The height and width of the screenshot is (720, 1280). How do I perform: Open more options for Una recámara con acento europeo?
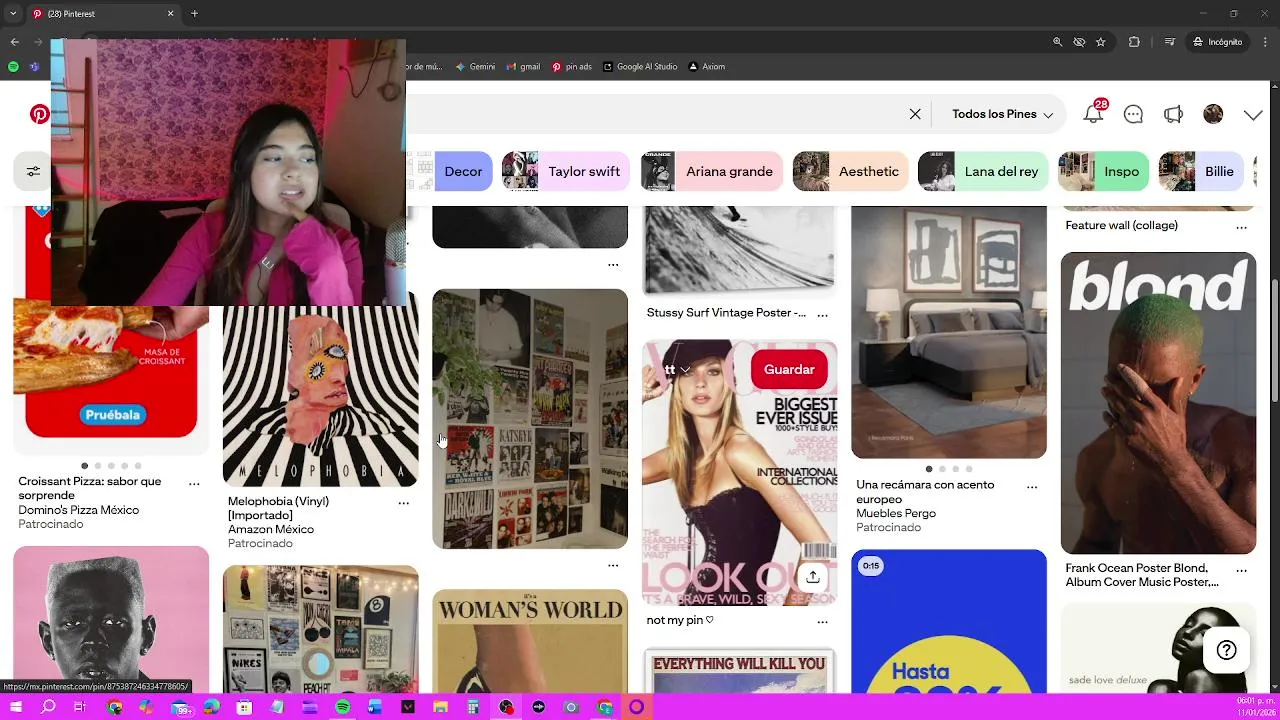[x=1032, y=486]
